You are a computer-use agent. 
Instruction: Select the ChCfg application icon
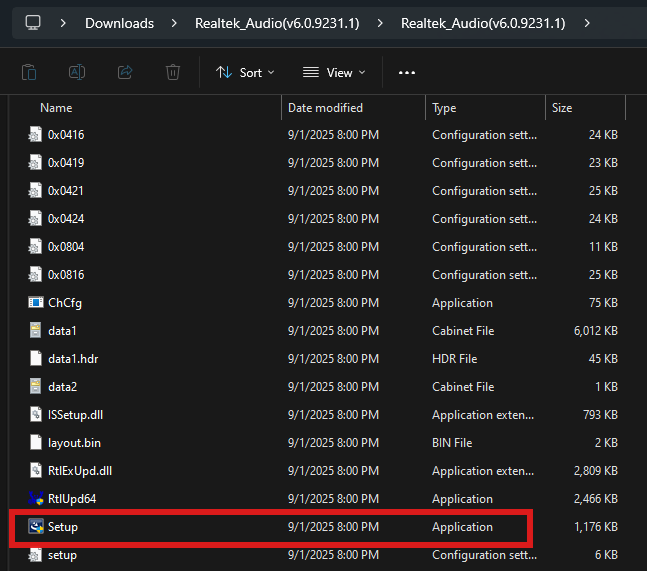[x=36, y=302]
